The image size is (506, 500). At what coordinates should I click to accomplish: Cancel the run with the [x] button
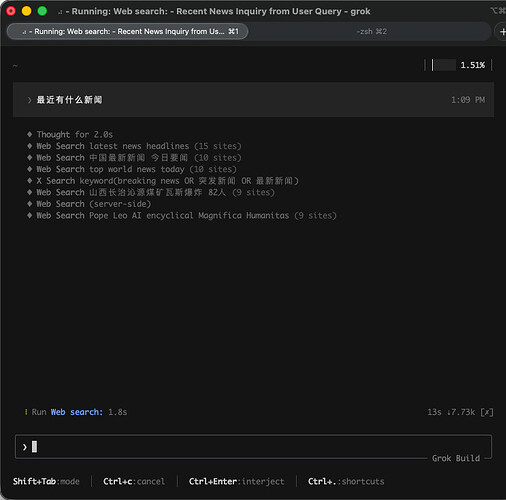coord(487,412)
